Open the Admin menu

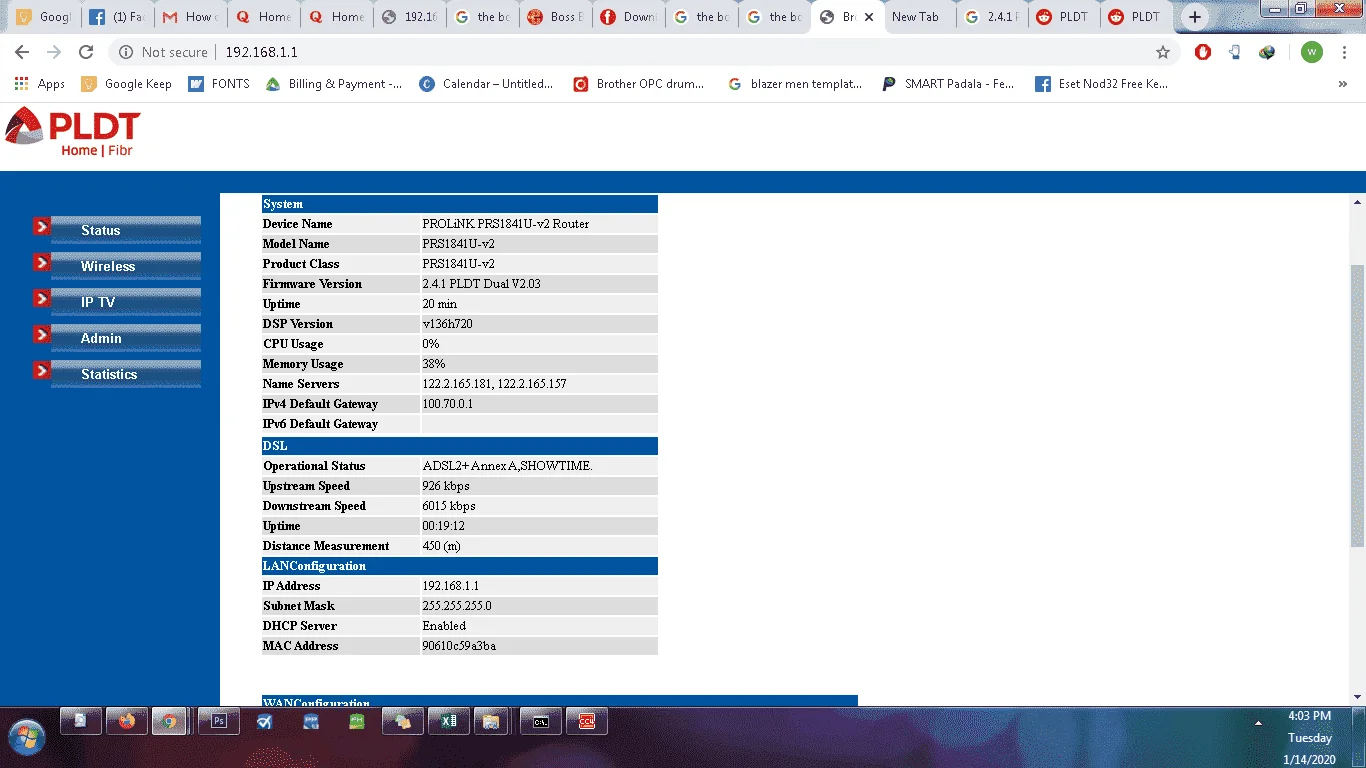pos(126,338)
